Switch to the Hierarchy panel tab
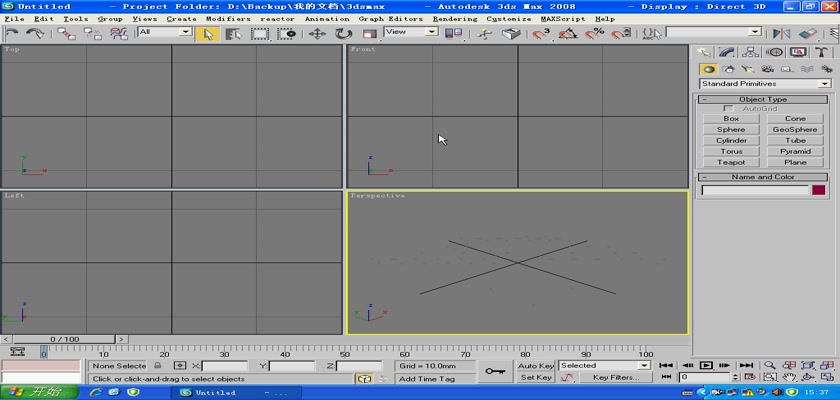 [751, 52]
